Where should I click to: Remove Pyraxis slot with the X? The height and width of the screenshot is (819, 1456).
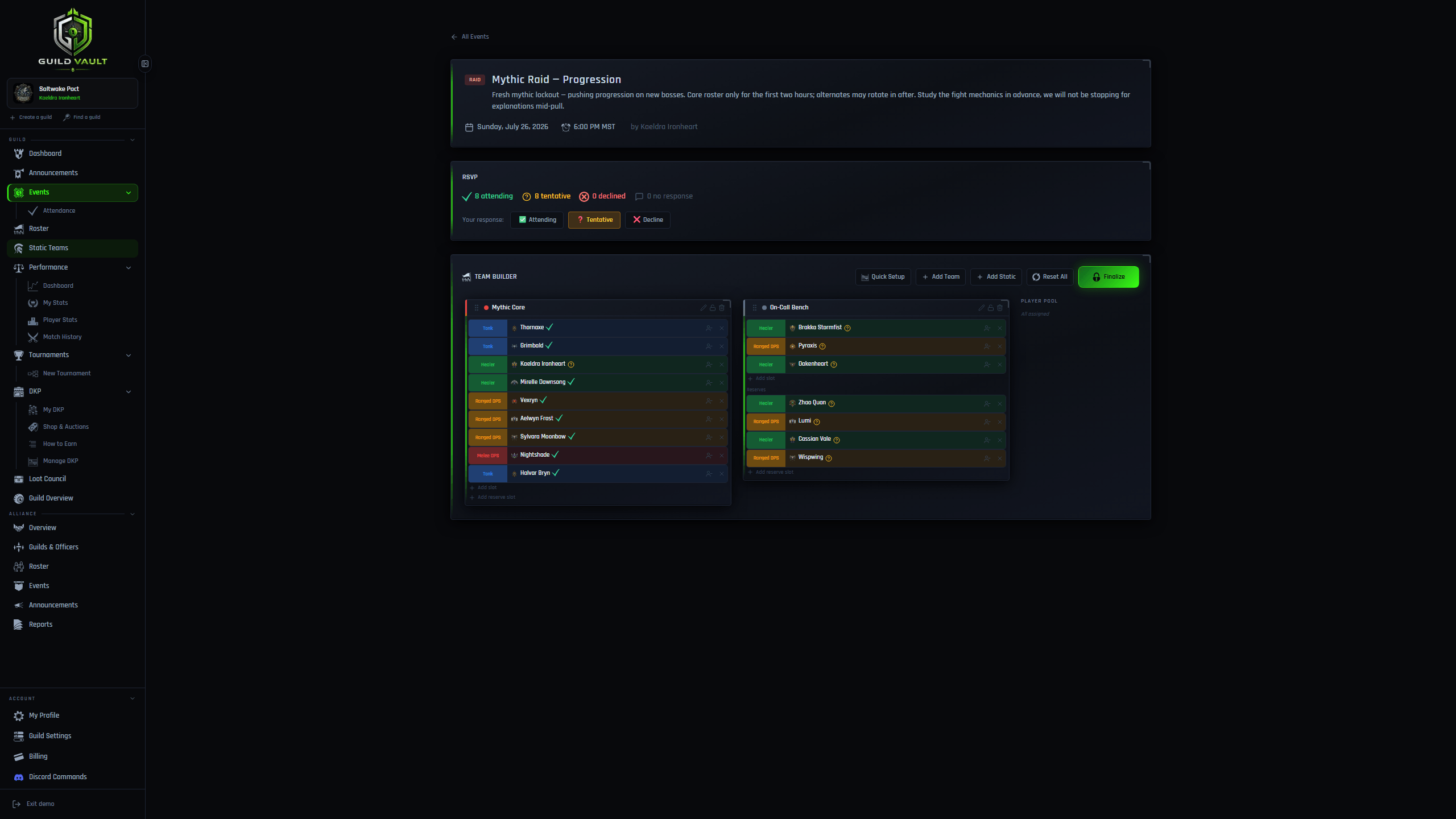click(1000, 346)
